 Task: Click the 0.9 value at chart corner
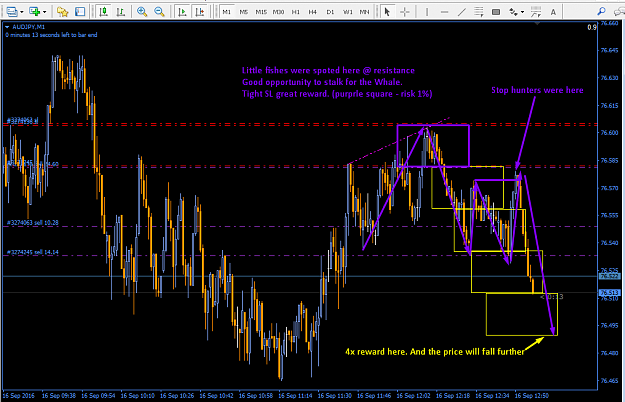pyautogui.click(x=592, y=27)
